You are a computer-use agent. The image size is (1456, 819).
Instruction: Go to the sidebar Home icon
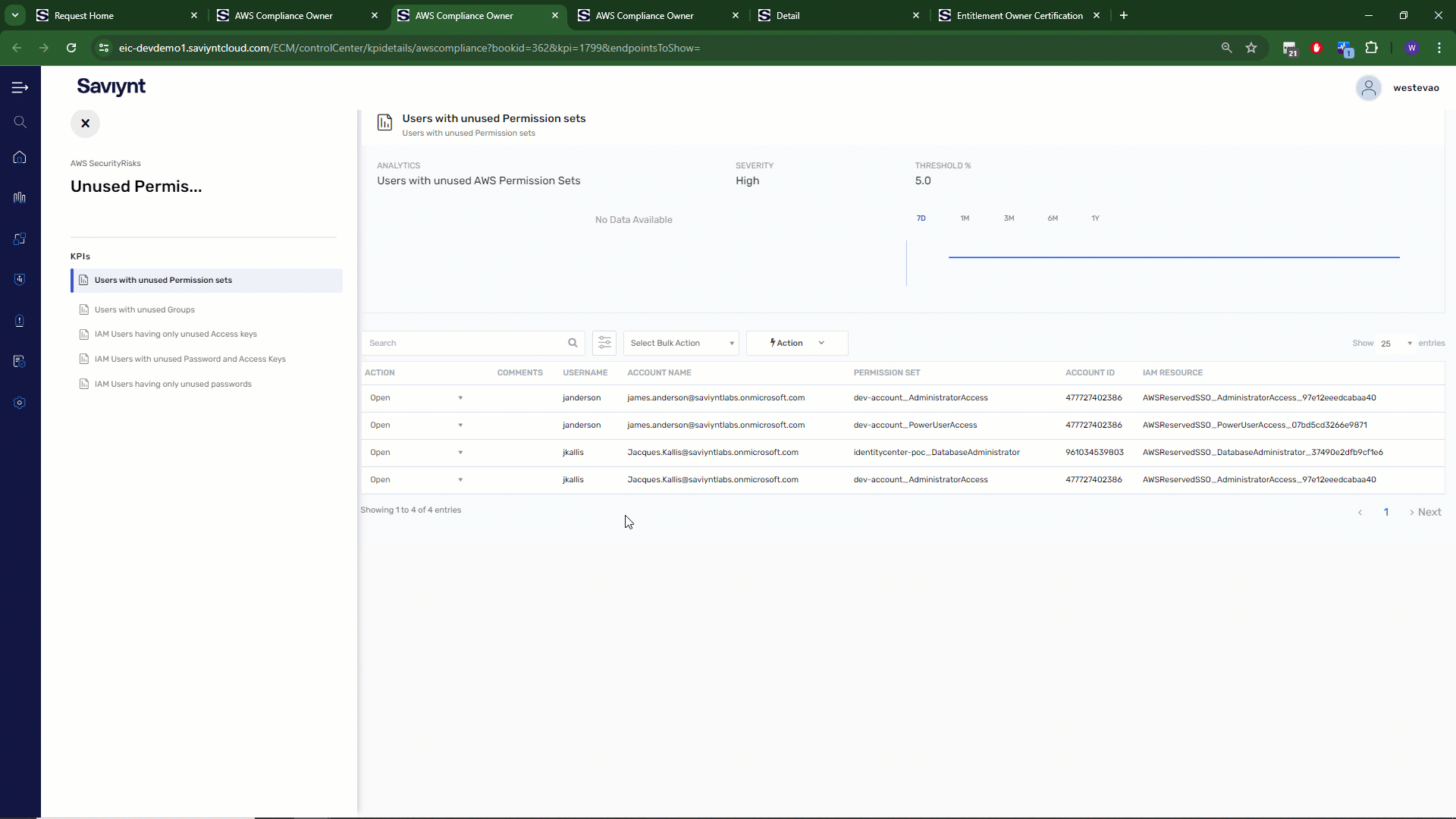click(20, 157)
